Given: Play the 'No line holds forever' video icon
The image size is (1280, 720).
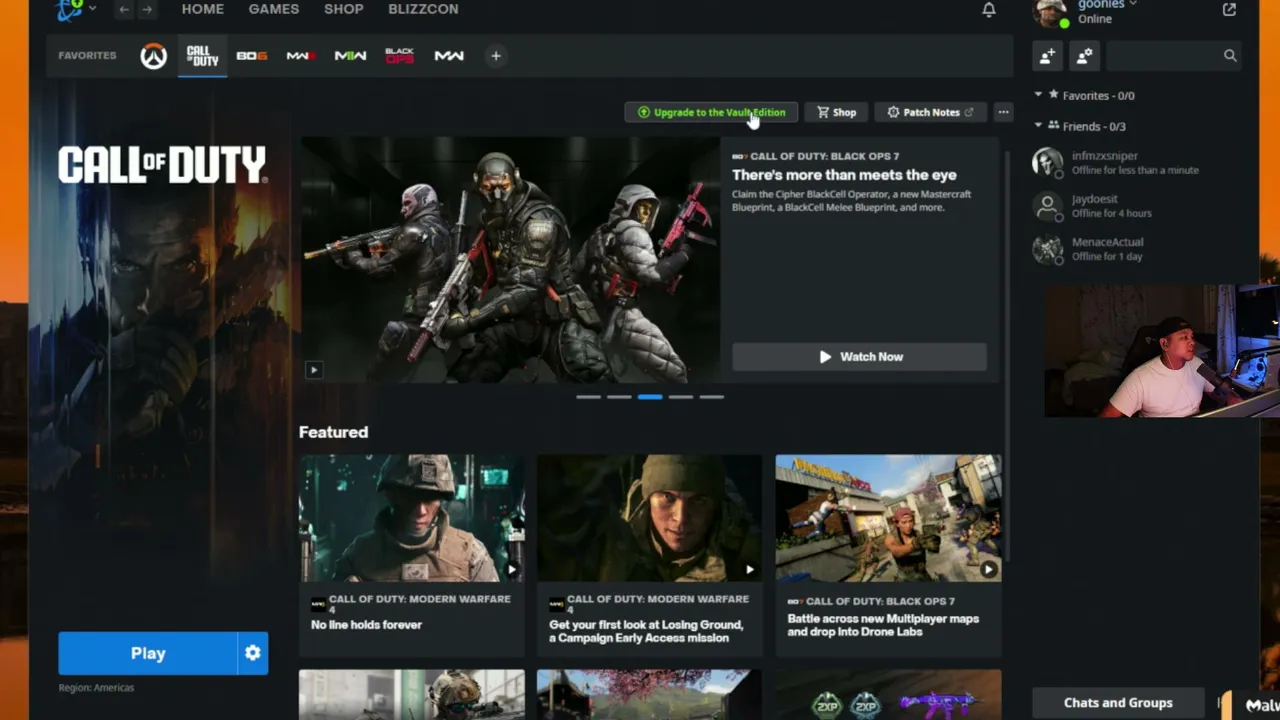Looking at the screenshot, I should click(x=511, y=570).
